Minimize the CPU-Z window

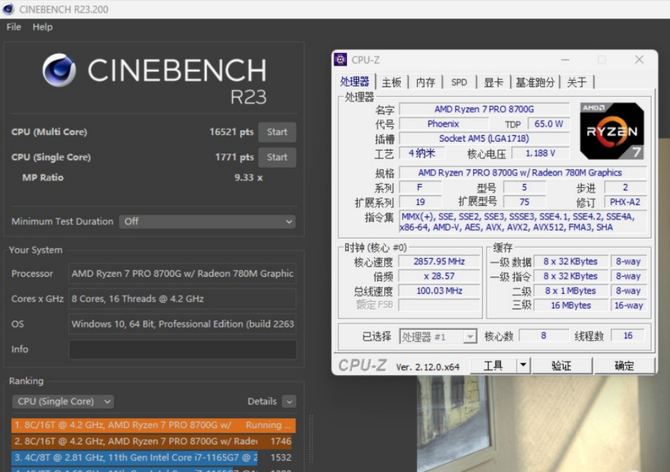click(x=565, y=60)
